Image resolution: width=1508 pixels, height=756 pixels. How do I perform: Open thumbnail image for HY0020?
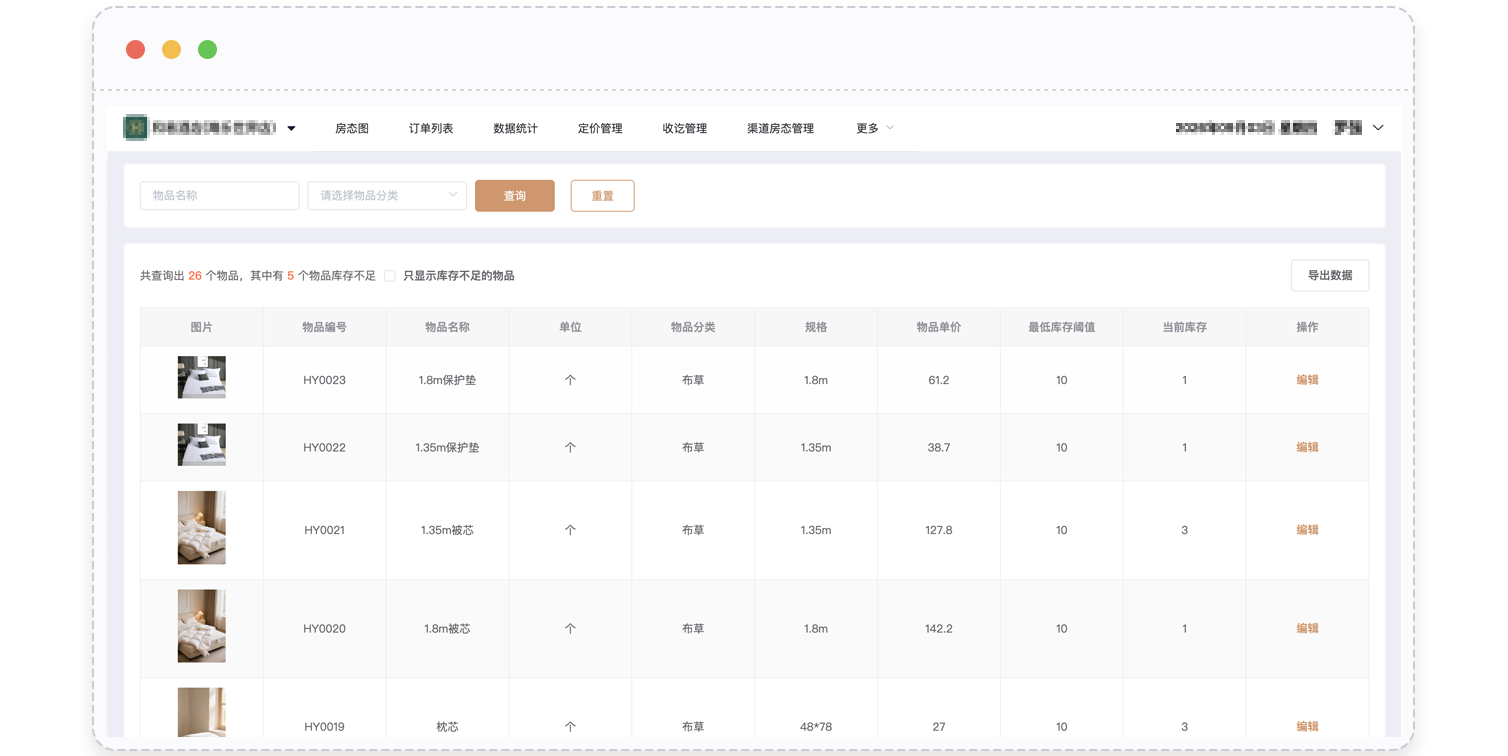(x=202, y=626)
